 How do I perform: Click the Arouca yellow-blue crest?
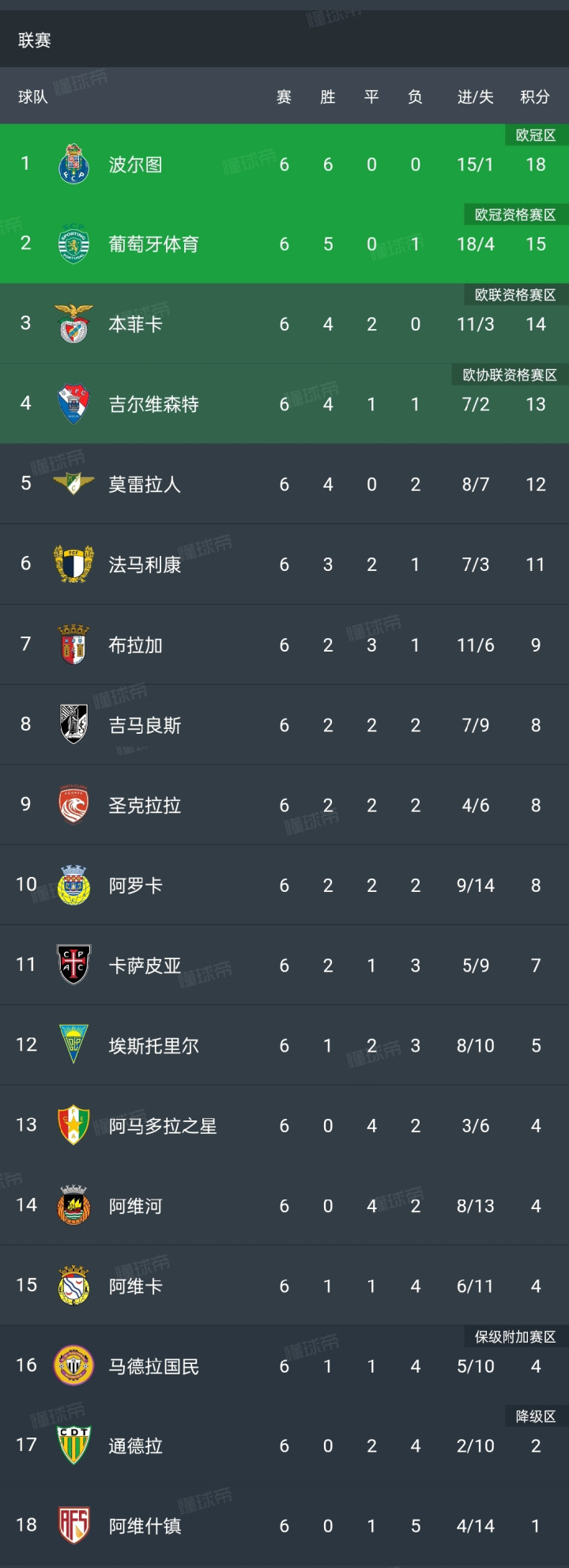73,885
